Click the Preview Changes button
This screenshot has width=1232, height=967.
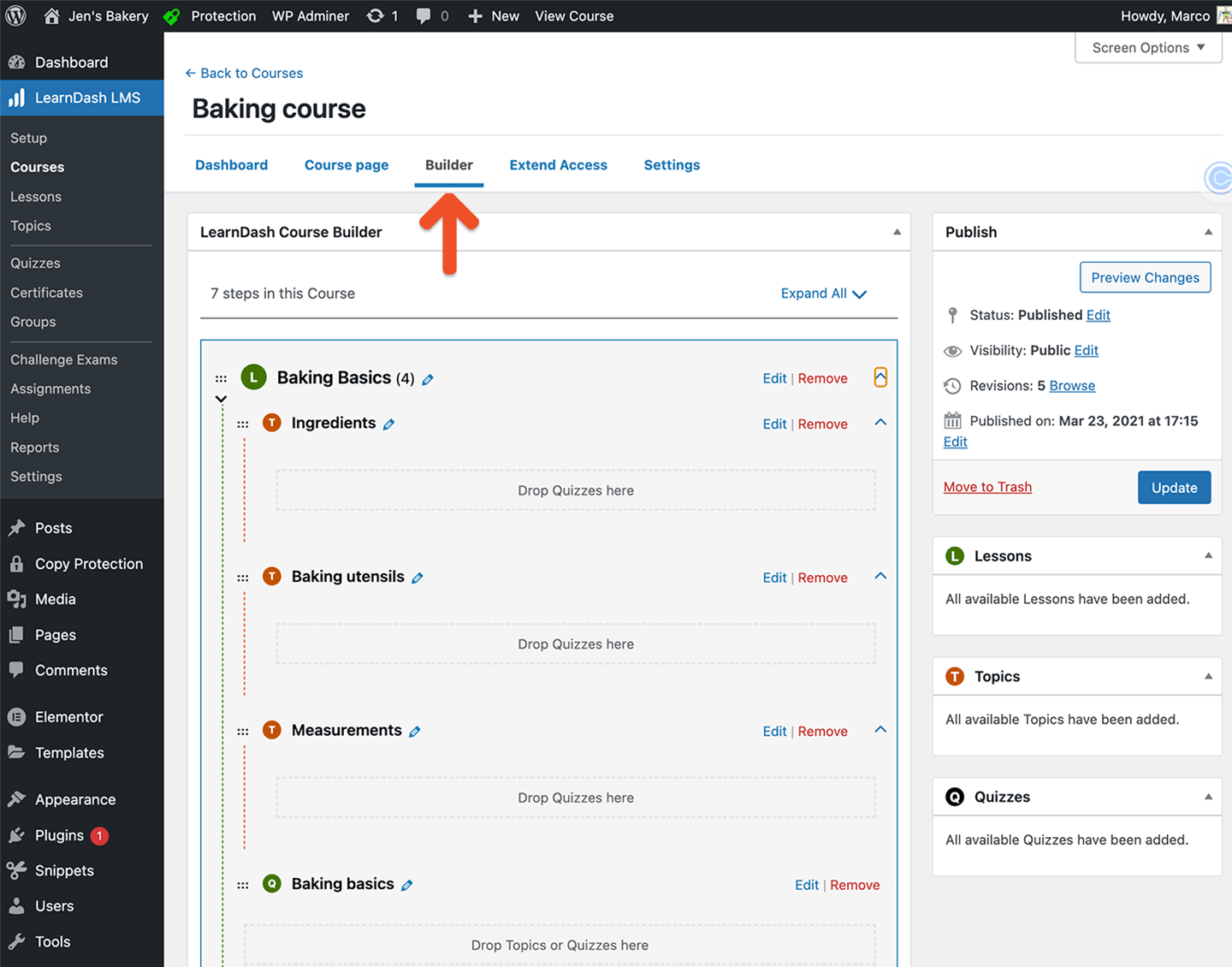[x=1145, y=277]
